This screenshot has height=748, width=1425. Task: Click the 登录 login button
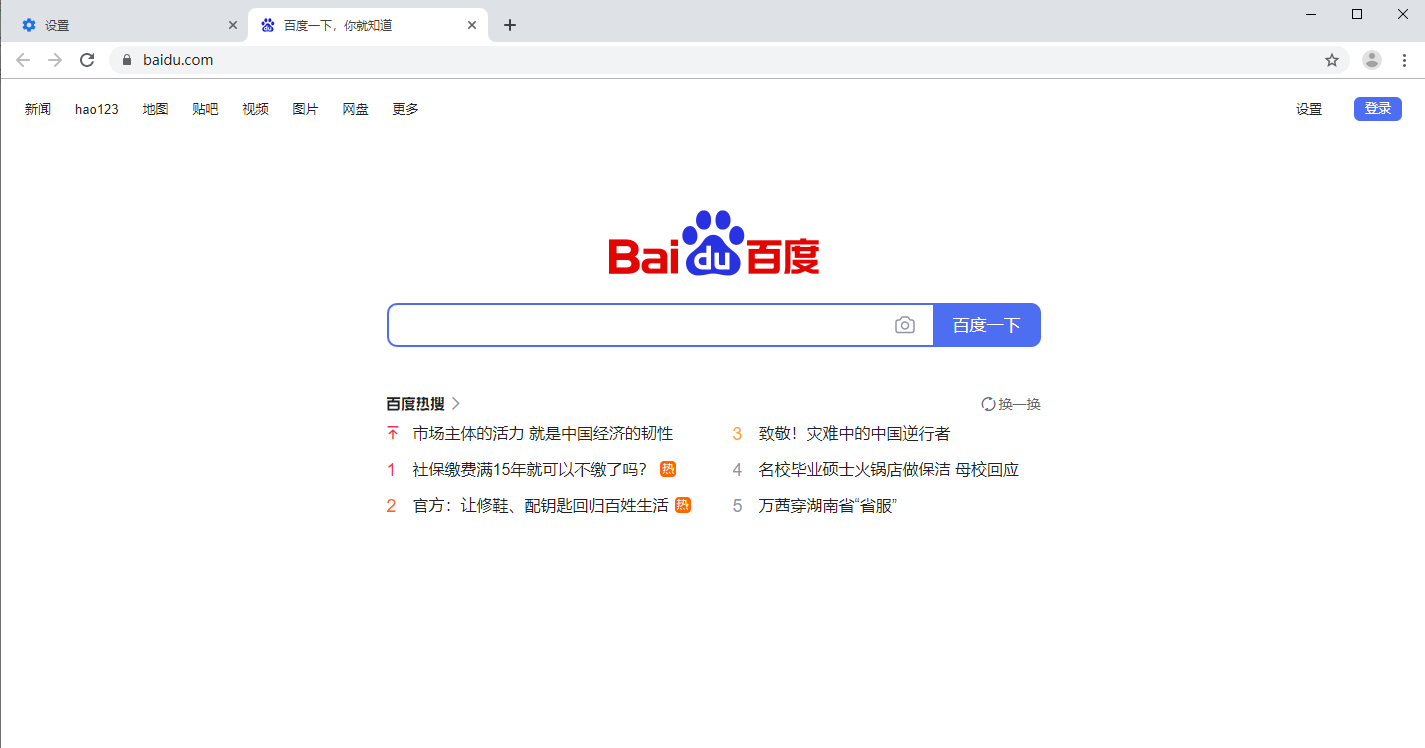coord(1378,109)
